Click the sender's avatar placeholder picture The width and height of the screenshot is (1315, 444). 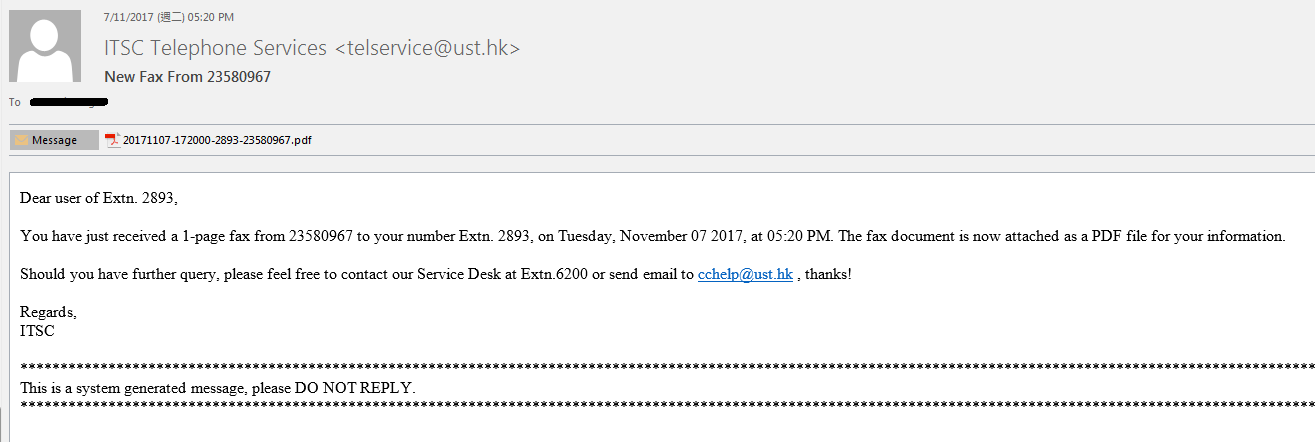point(45,46)
